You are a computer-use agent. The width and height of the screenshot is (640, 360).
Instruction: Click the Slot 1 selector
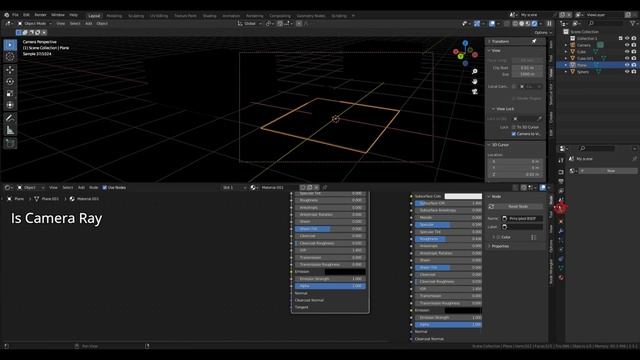234,188
